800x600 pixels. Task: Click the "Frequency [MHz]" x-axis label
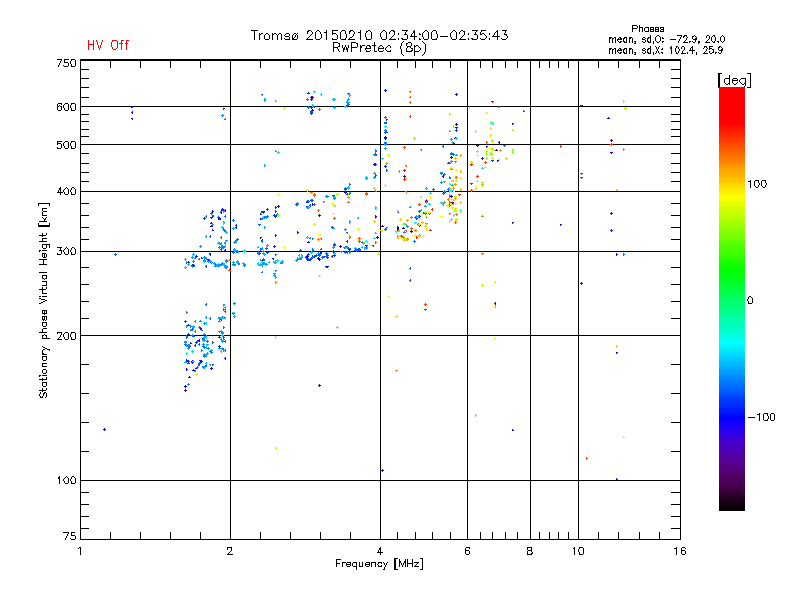pos(379,565)
